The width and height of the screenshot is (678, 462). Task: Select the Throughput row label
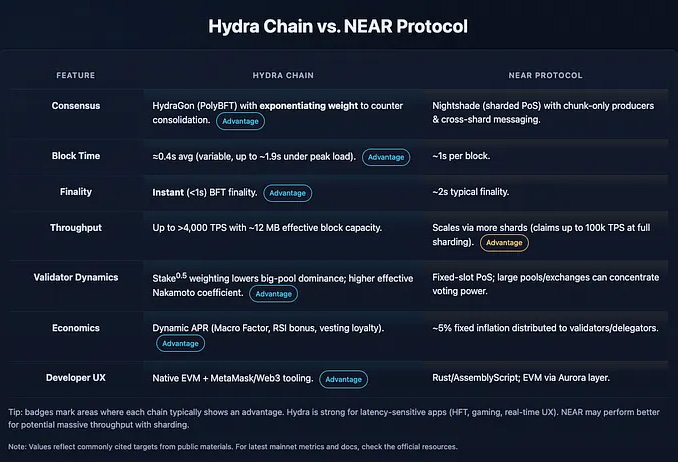pyautogui.click(x=76, y=228)
